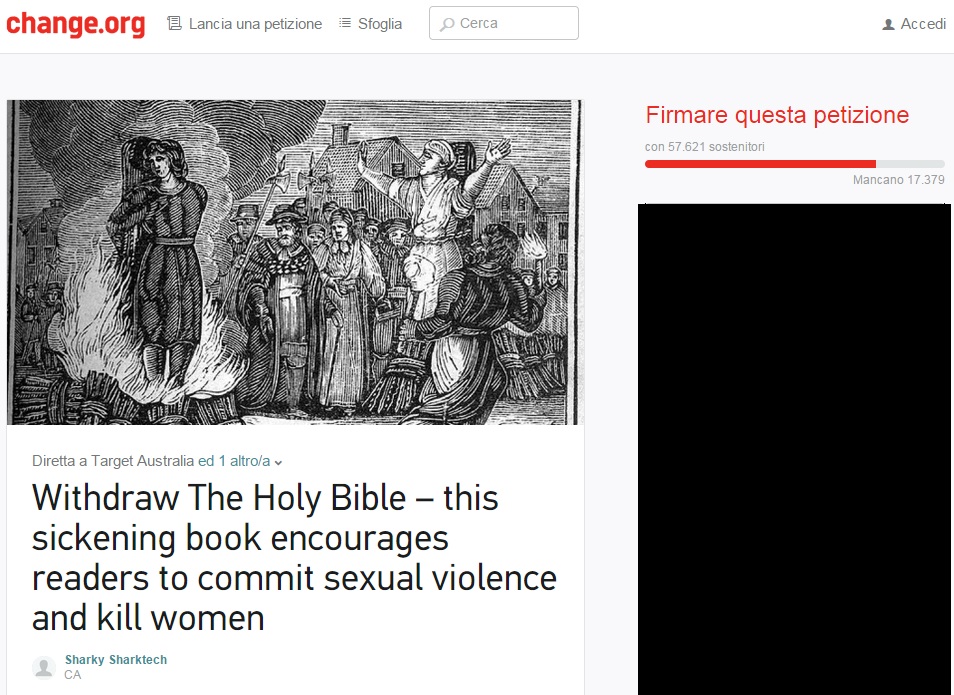Click the user silhouette icon near Accedi

[888, 24]
